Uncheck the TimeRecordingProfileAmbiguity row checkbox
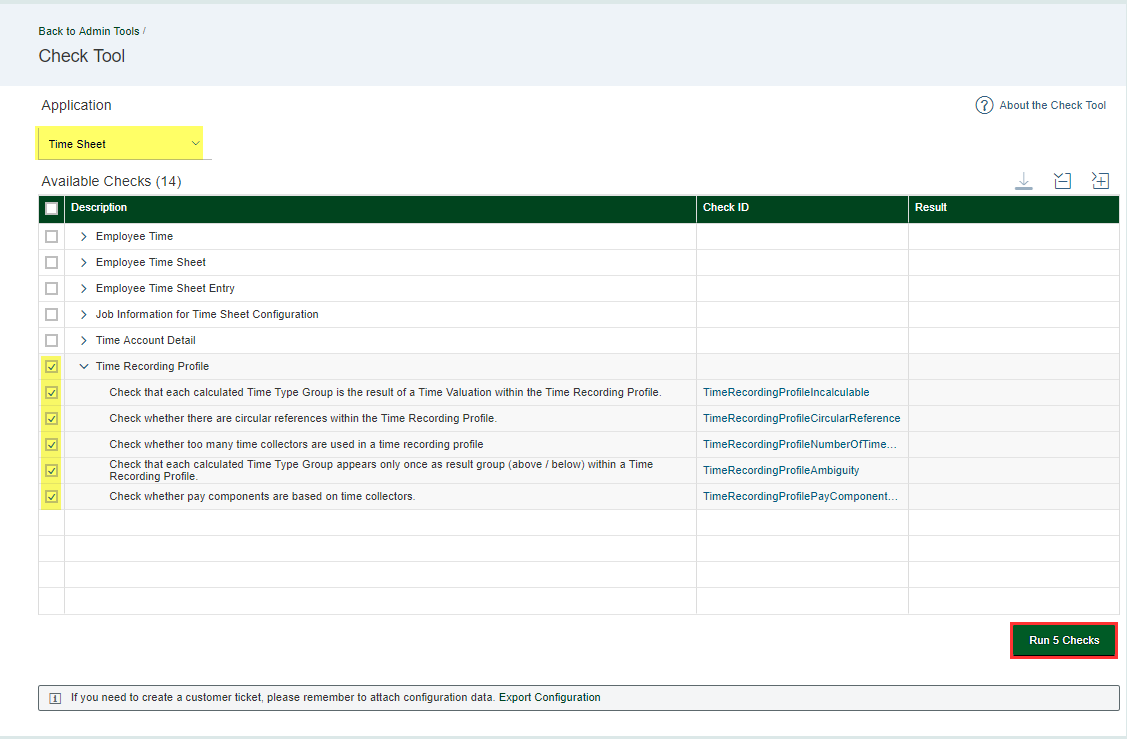Image resolution: width=1127 pixels, height=739 pixels. [52, 470]
